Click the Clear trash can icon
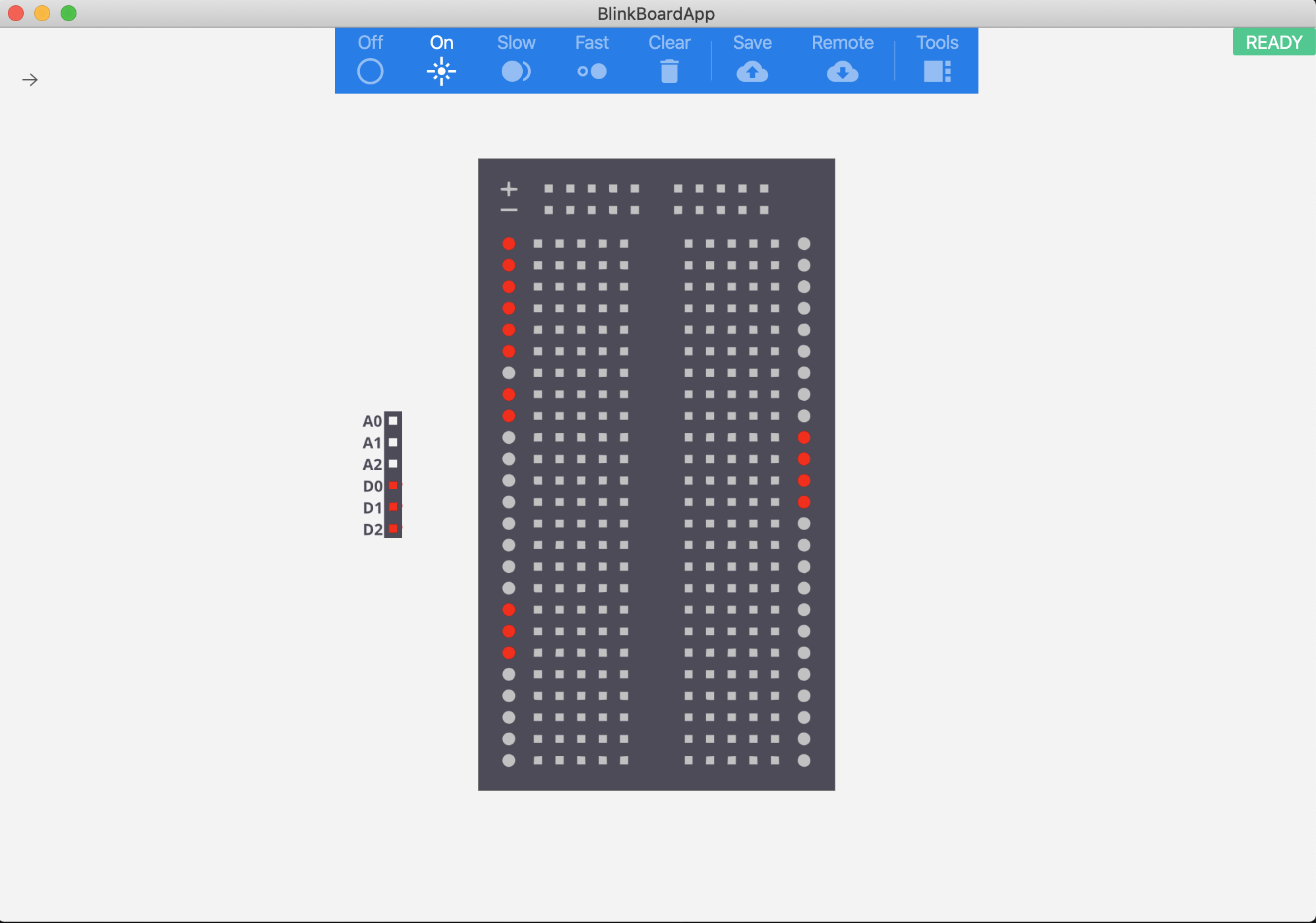Image resolution: width=1316 pixels, height=923 pixels. (x=669, y=71)
